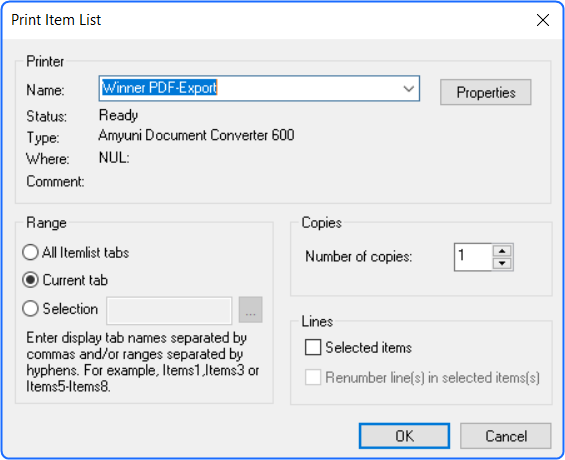The height and width of the screenshot is (460, 565).
Task: Decrease number of copies with down arrow
Action: [x=502, y=263]
